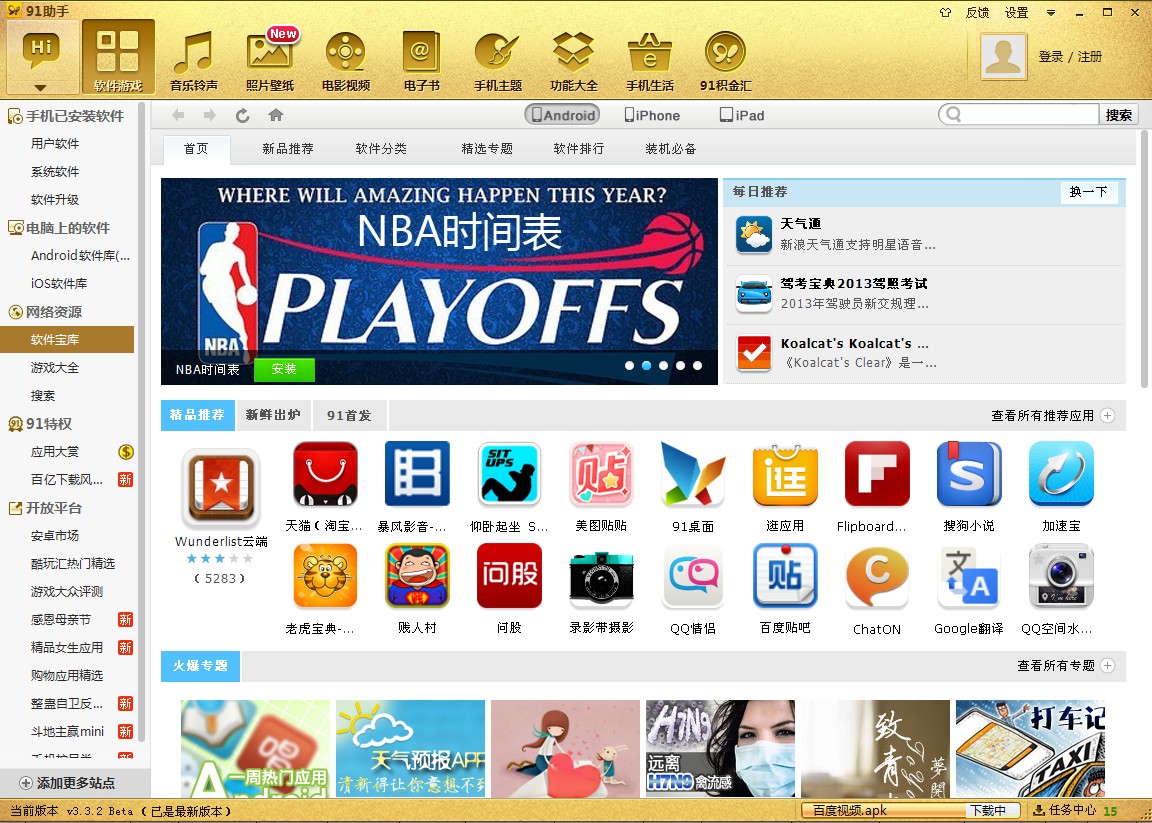Open the 美图贴贴 app icon
Screen dimensions: 1152x823
(x=601, y=474)
